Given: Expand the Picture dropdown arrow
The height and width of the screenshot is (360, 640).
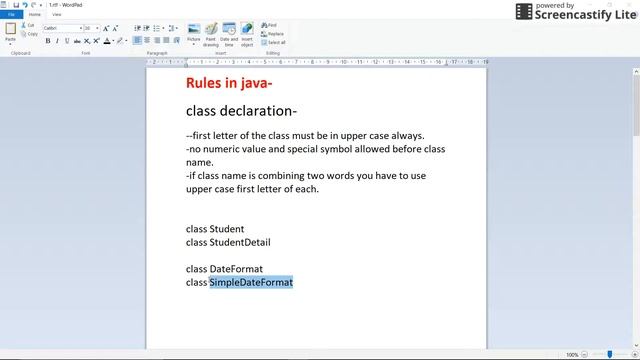Looking at the screenshot, I should 194,44.
